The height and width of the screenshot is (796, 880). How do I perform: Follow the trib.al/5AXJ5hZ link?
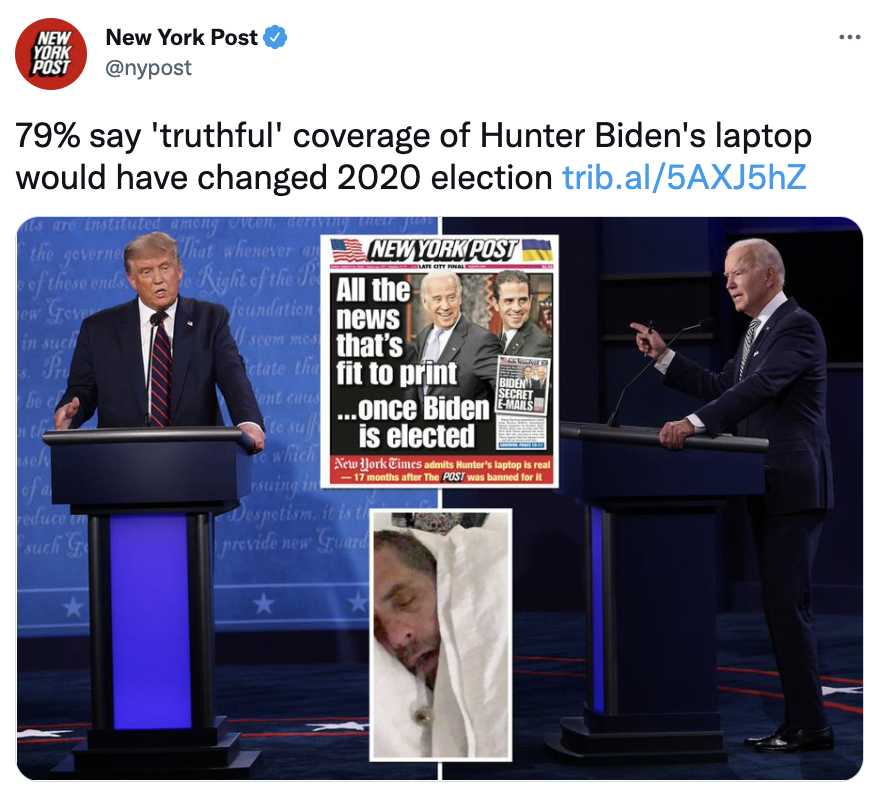pos(684,177)
